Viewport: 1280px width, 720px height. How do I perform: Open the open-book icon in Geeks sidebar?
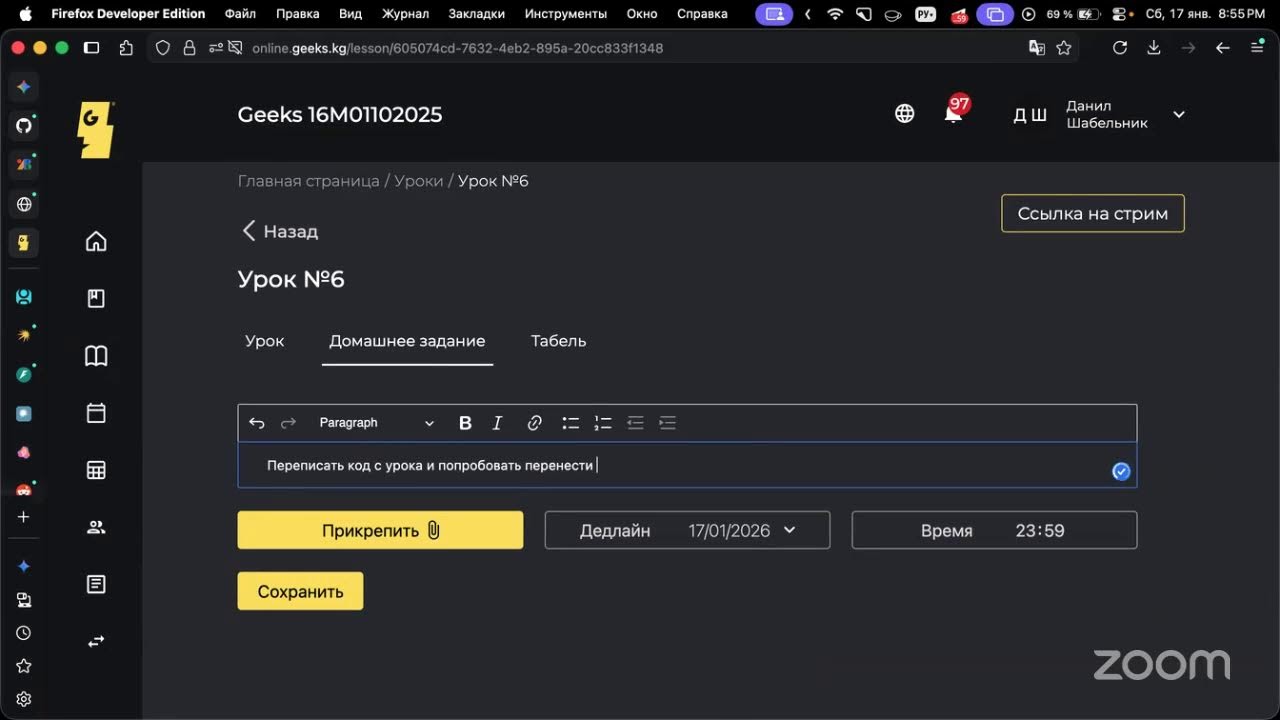tap(96, 356)
